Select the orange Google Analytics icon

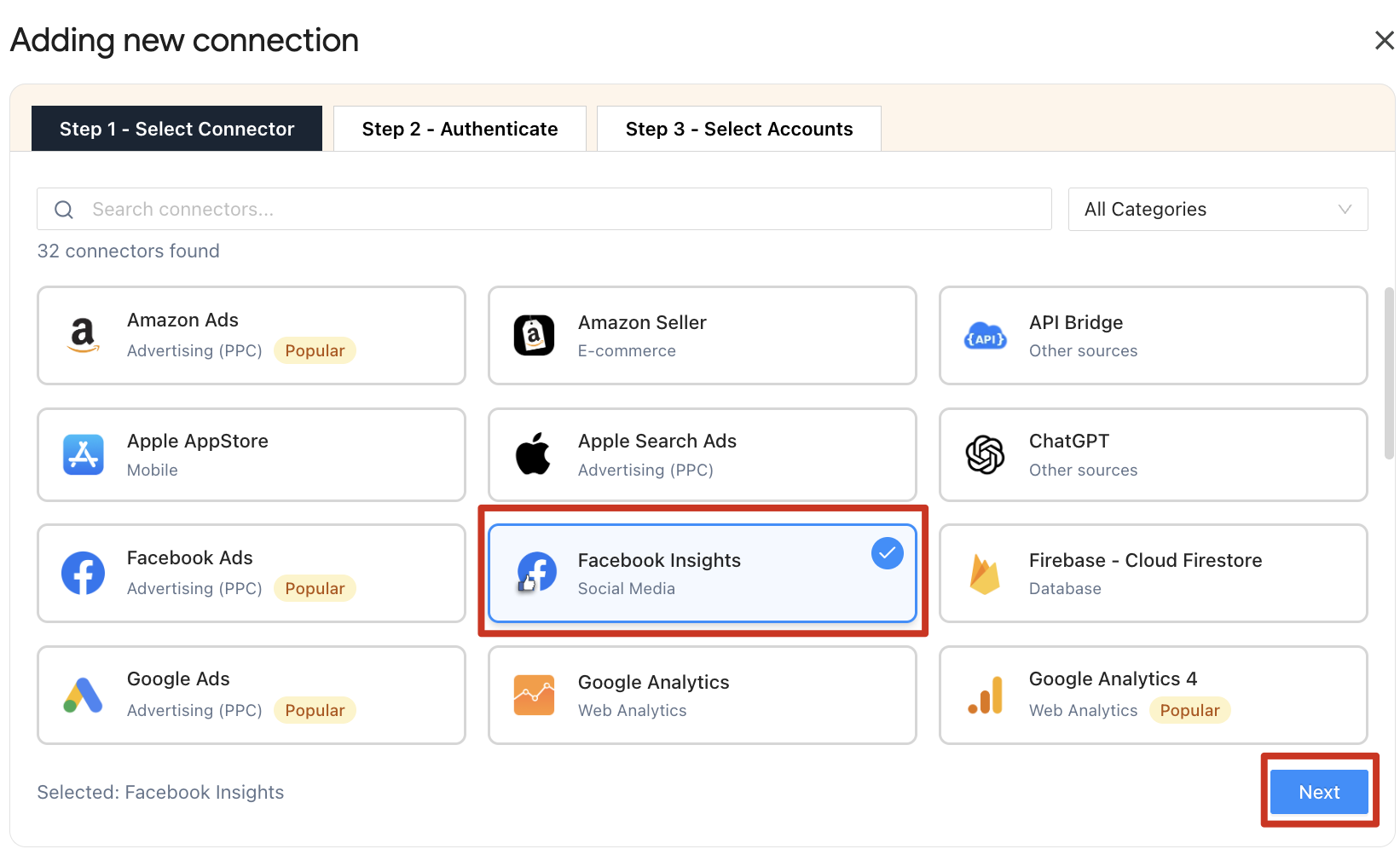(x=534, y=695)
